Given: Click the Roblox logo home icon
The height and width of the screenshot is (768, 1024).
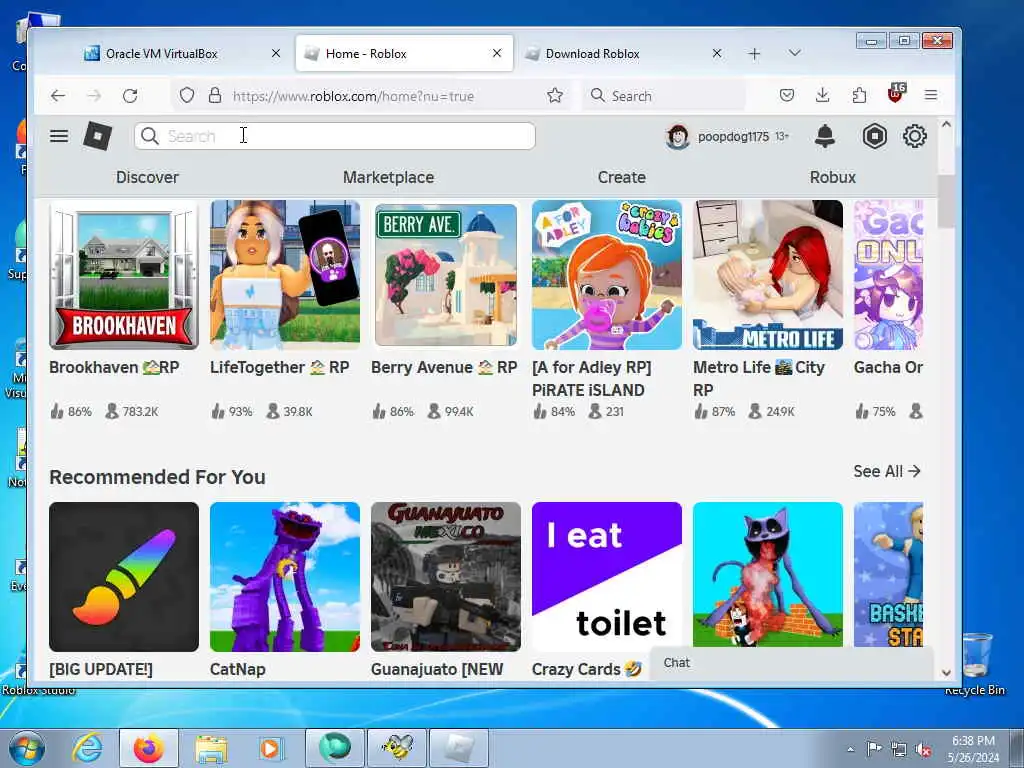Looking at the screenshot, I should coord(97,136).
